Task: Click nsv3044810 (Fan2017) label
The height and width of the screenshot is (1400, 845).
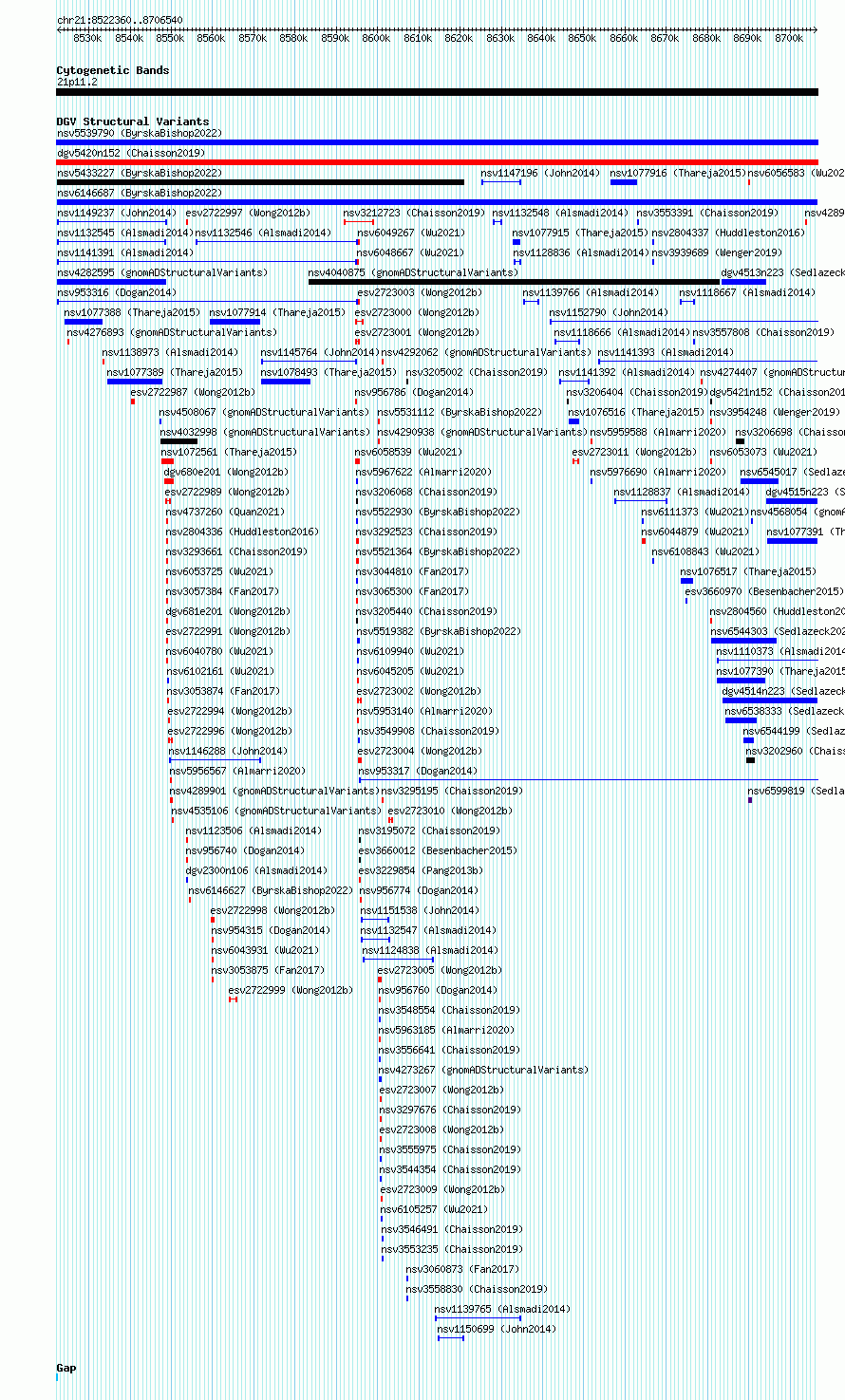Action: [412, 571]
